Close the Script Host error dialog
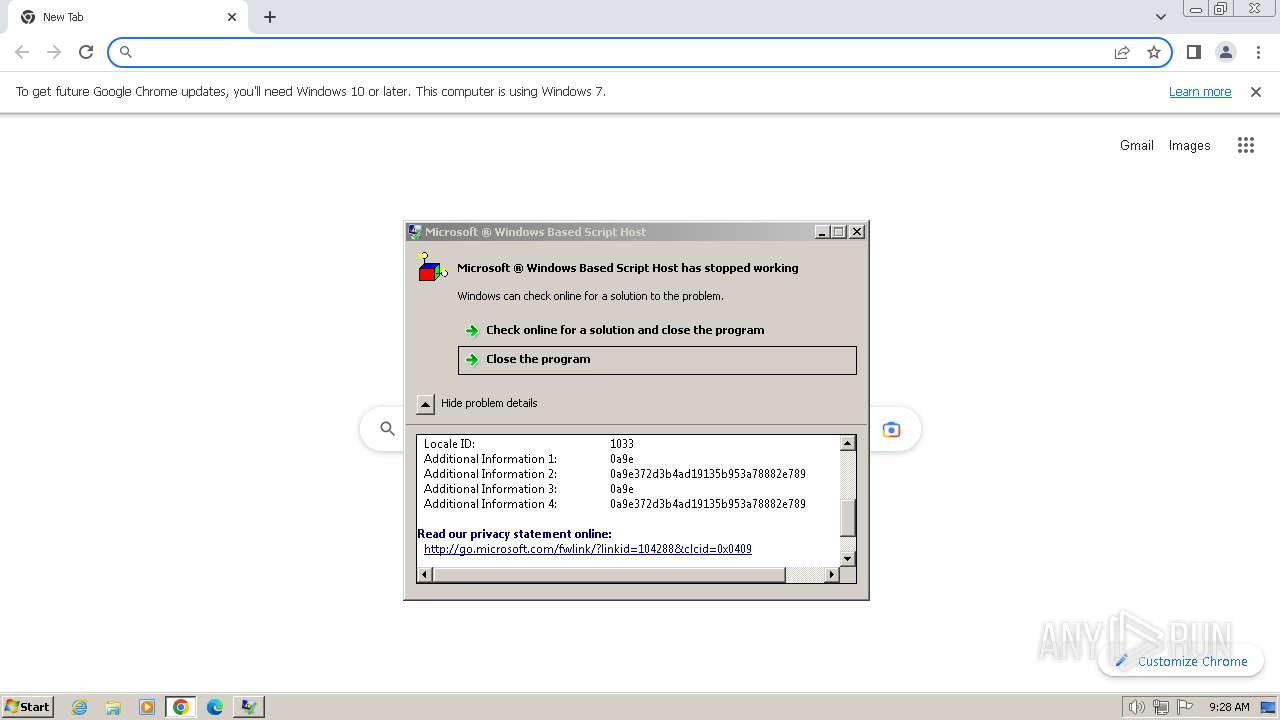Viewport: 1280px width, 720px height. point(857,232)
